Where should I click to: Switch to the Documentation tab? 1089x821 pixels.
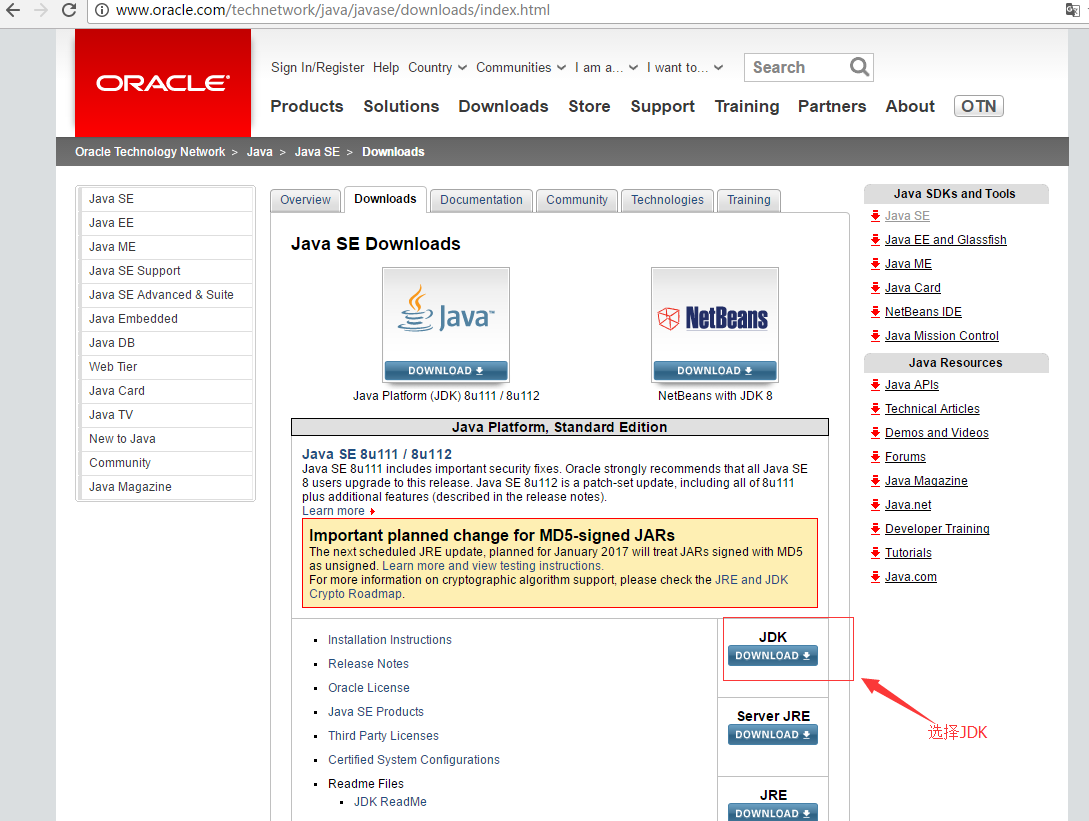[x=481, y=200]
